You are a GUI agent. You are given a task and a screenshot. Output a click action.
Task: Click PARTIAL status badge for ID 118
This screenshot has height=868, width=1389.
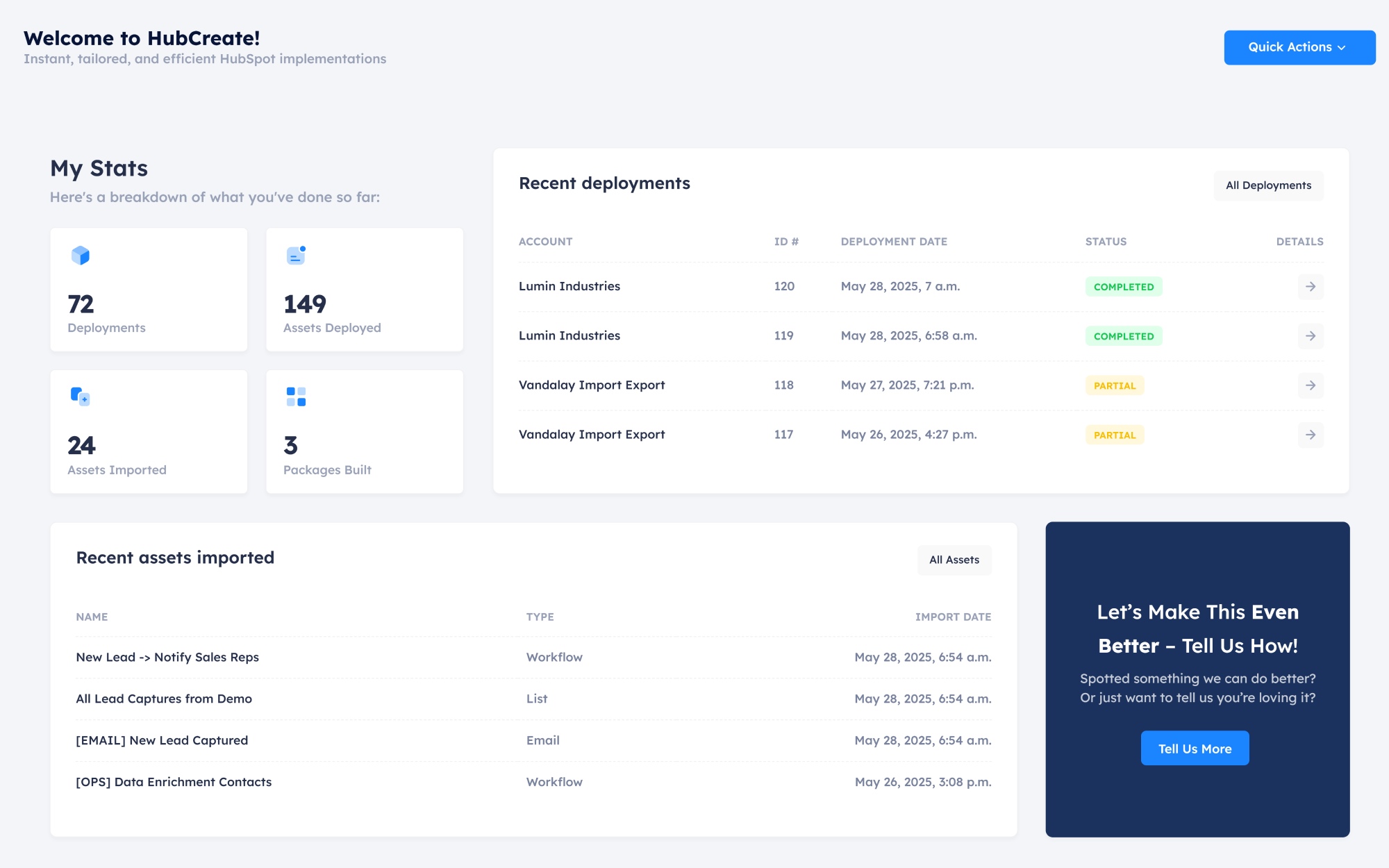1114,385
